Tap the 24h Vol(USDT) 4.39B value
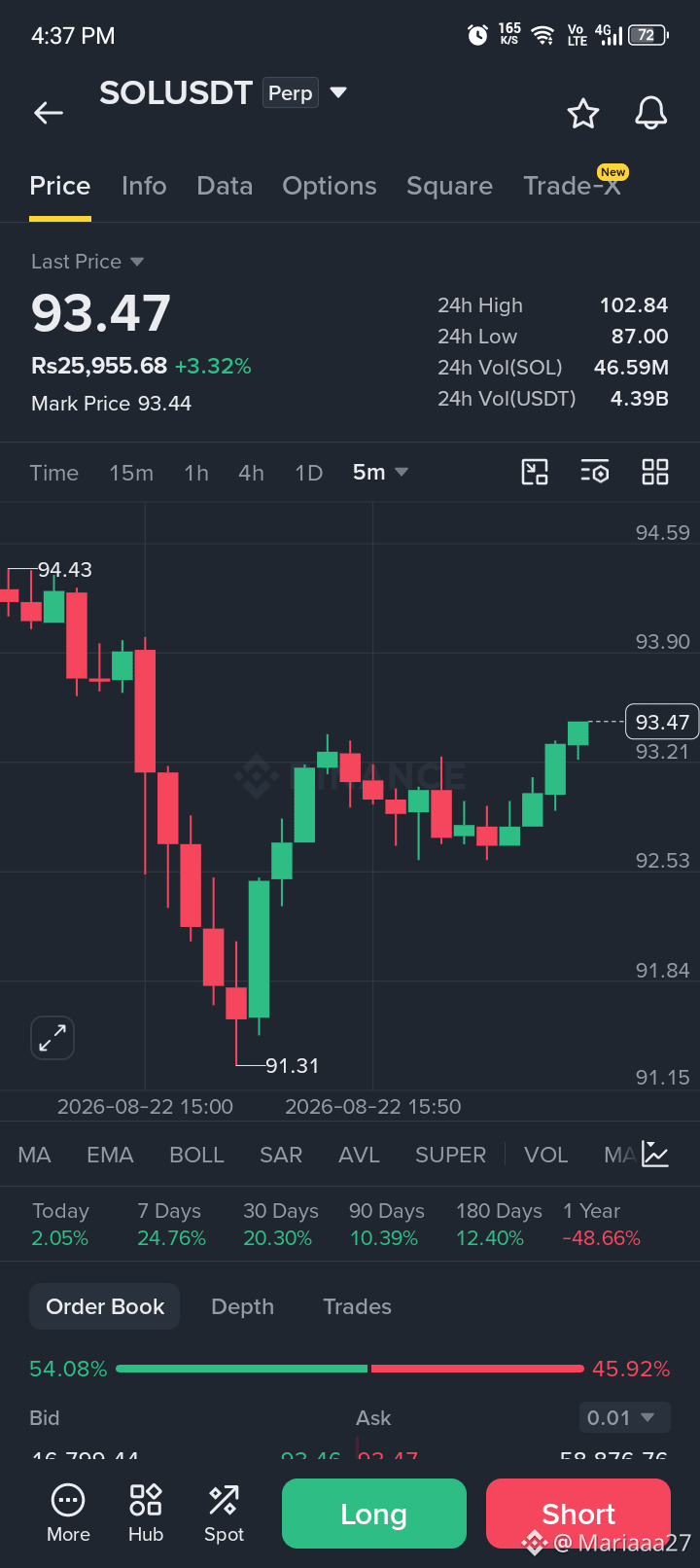Image resolution: width=700 pixels, height=1568 pixels. tap(639, 399)
